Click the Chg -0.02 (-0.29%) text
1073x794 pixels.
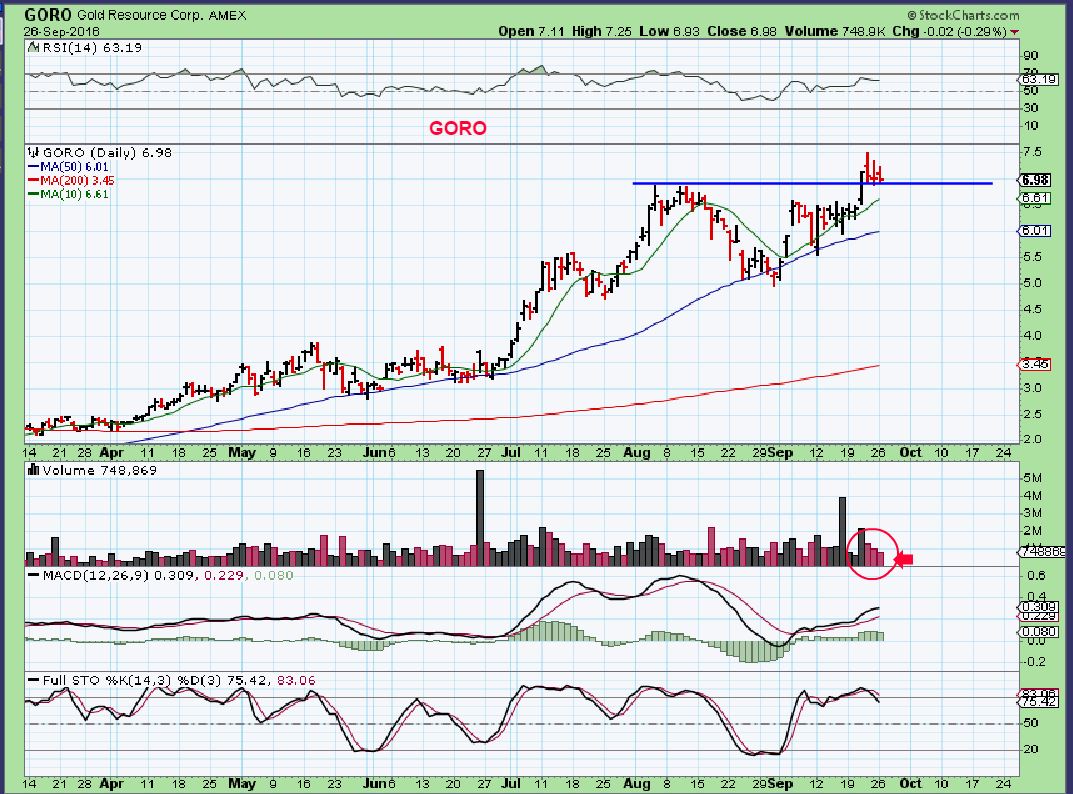(x=949, y=31)
